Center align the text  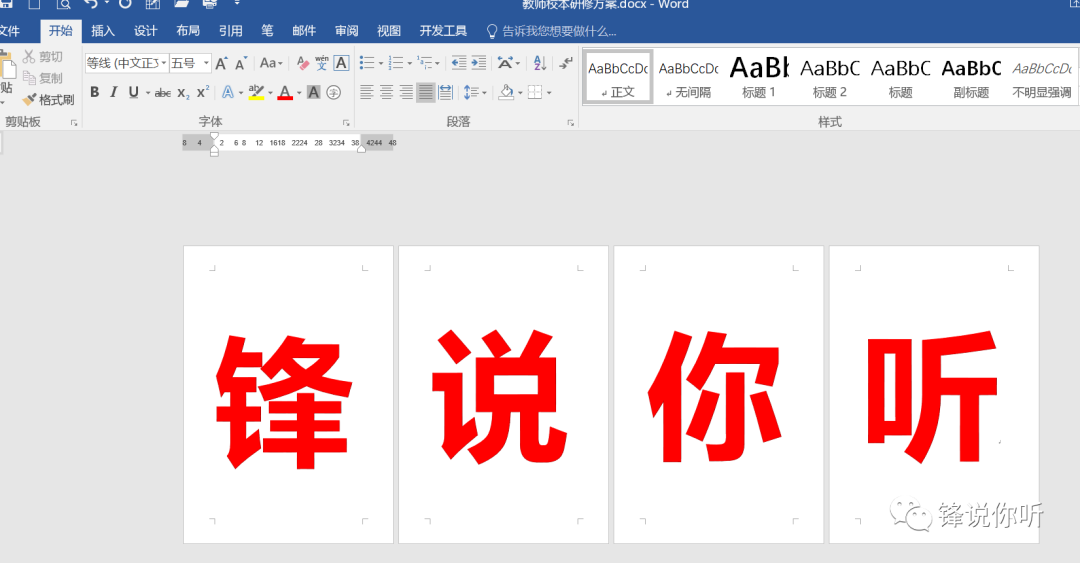point(386,92)
